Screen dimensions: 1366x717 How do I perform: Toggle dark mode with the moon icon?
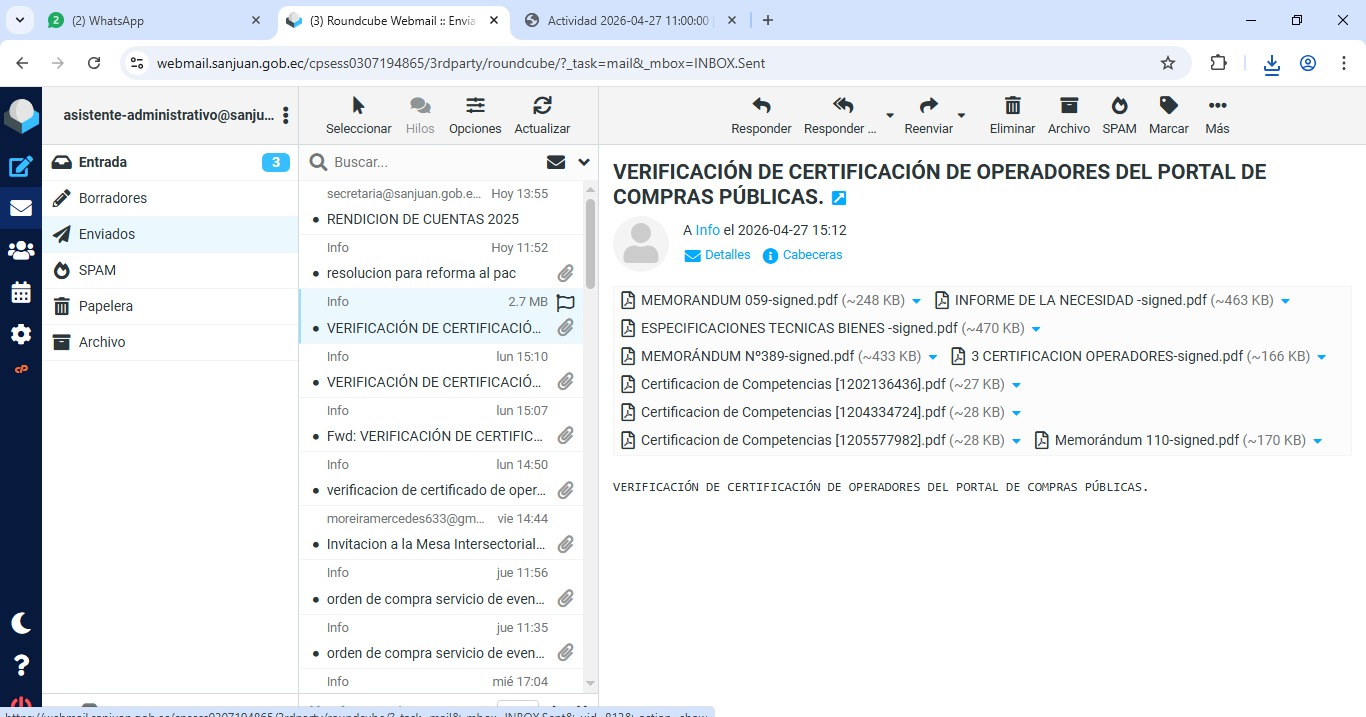pos(21,623)
